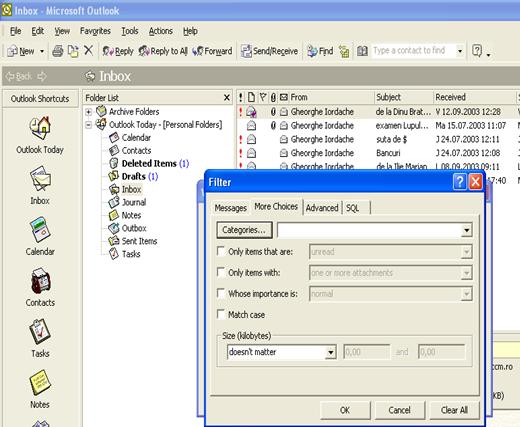Confirm the filter with OK
Viewport: 520px width, 427px height.
pyautogui.click(x=345, y=410)
